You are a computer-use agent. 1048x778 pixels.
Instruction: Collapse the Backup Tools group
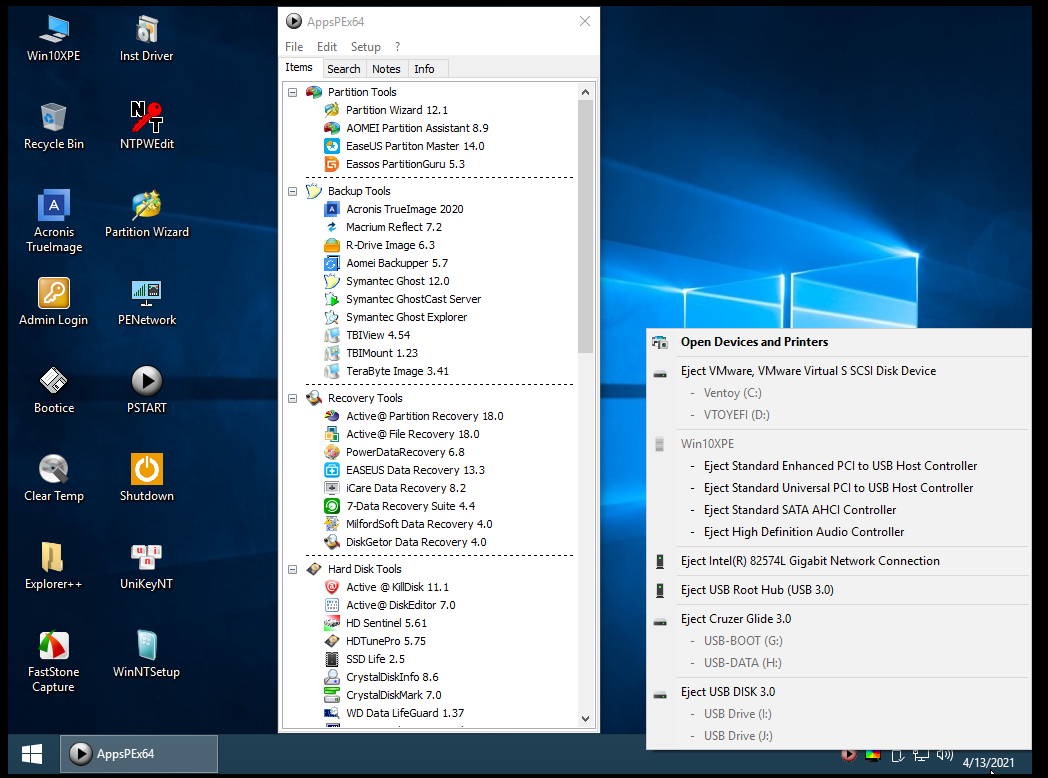[x=293, y=191]
